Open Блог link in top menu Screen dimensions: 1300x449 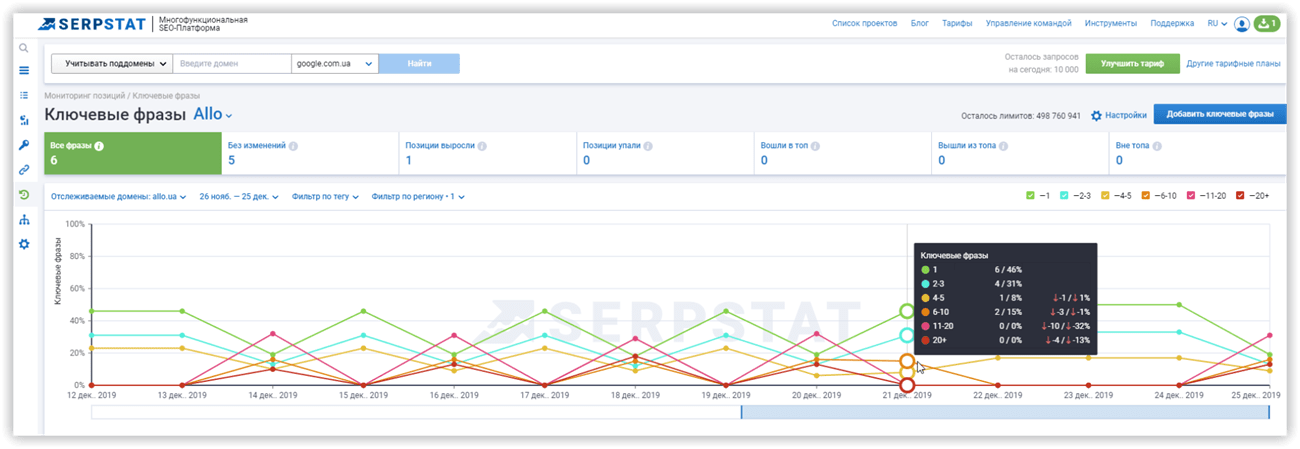[920, 23]
